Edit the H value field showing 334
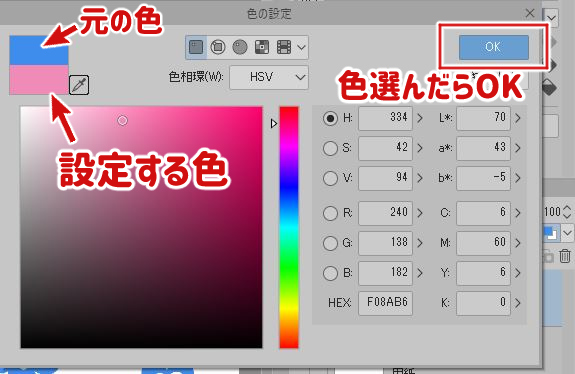Screen dimensions: 575x374 point(385,118)
